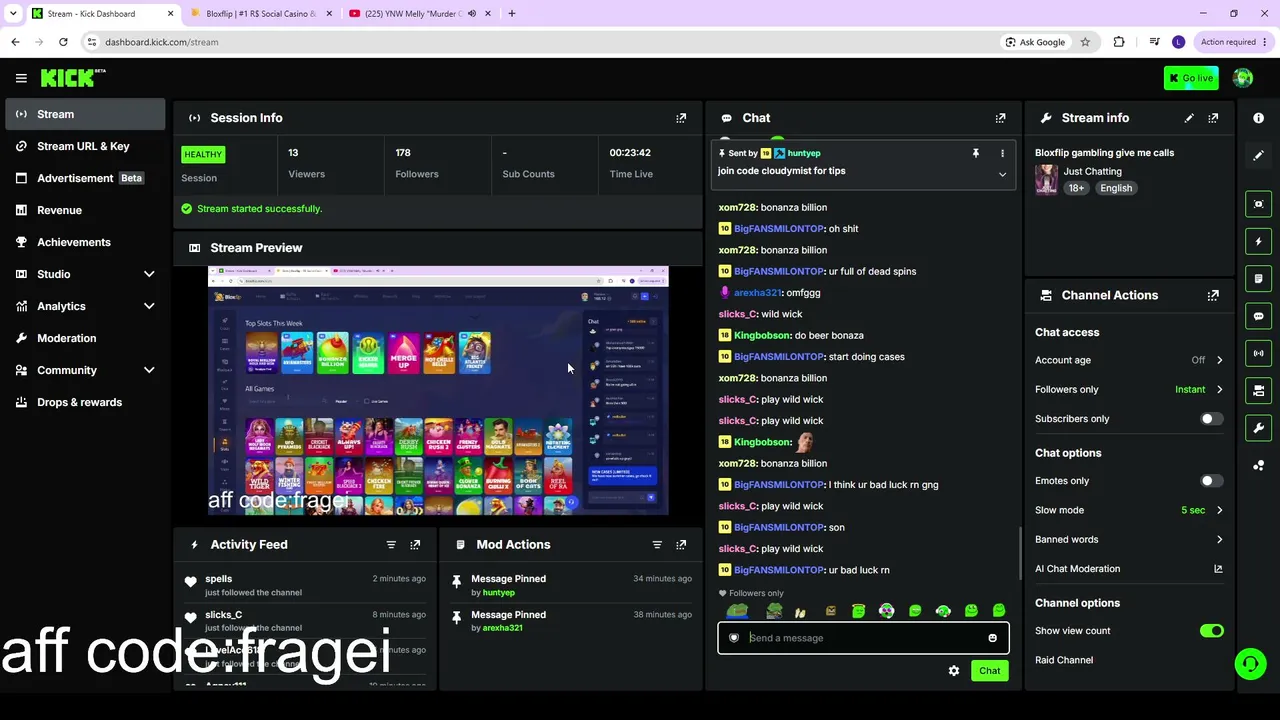Click the Kick logo

pos(73,78)
